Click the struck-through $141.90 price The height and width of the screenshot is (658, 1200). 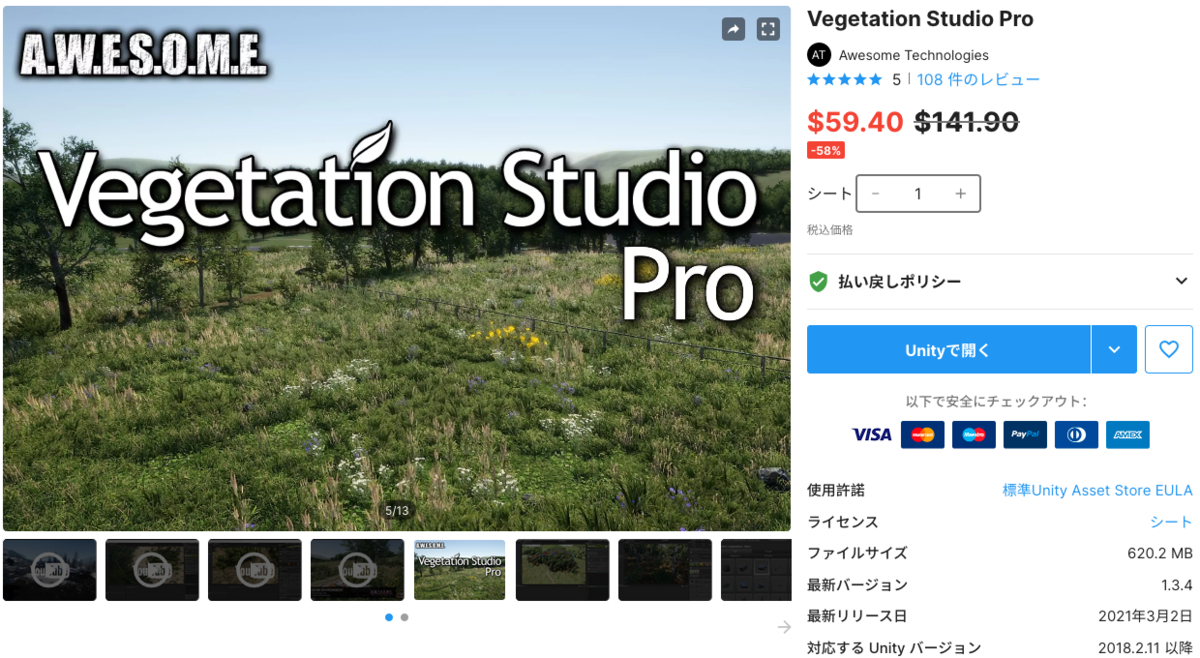pyautogui.click(x=967, y=122)
